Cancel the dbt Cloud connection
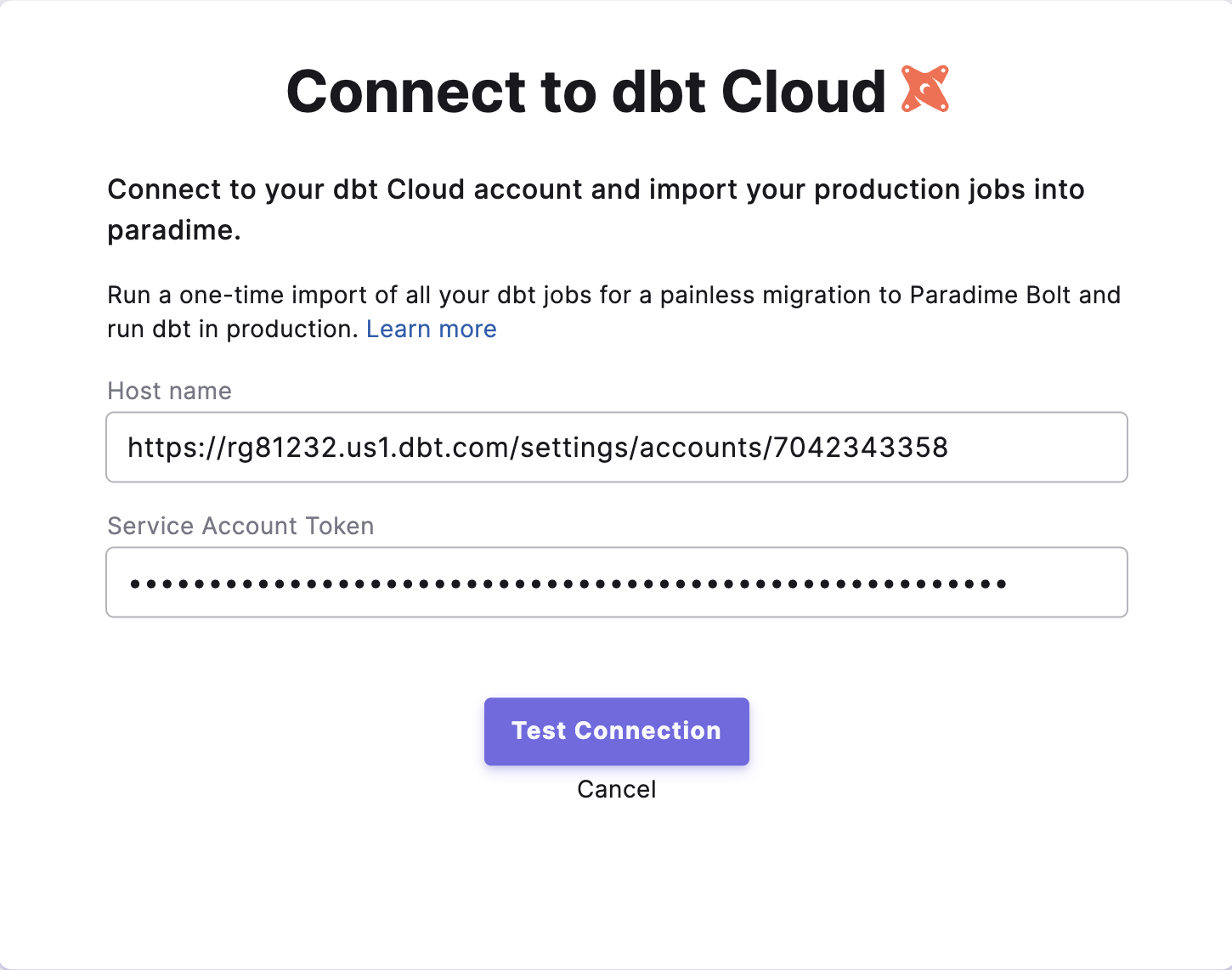Screen dimensions: 1232x970 (x=616, y=789)
